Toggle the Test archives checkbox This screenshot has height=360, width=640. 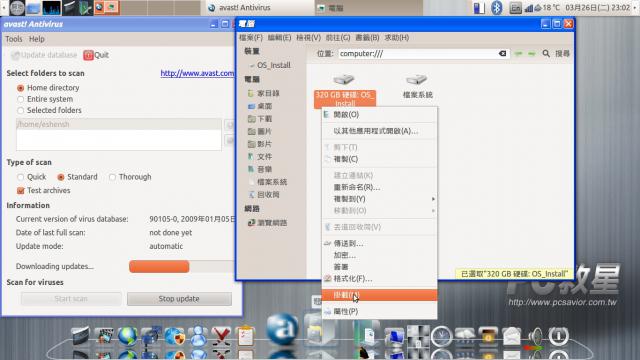point(20,191)
